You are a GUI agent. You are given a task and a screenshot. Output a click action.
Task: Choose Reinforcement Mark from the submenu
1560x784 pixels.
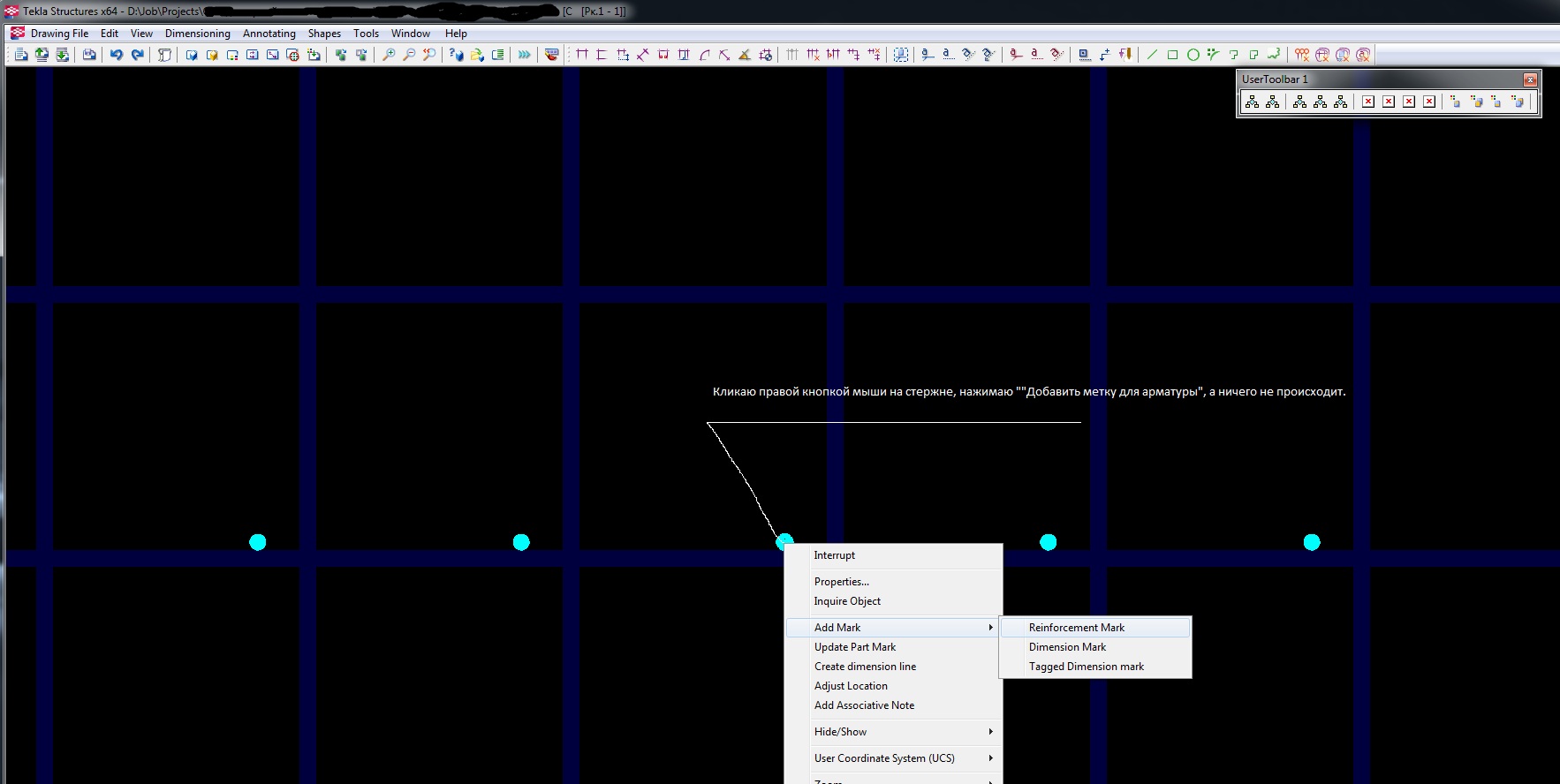coord(1076,628)
